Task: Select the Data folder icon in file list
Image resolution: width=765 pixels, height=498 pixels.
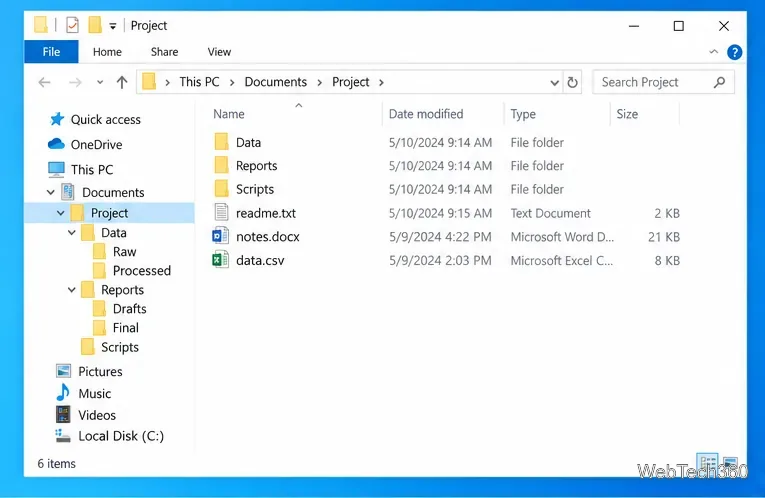Action: click(x=221, y=142)
